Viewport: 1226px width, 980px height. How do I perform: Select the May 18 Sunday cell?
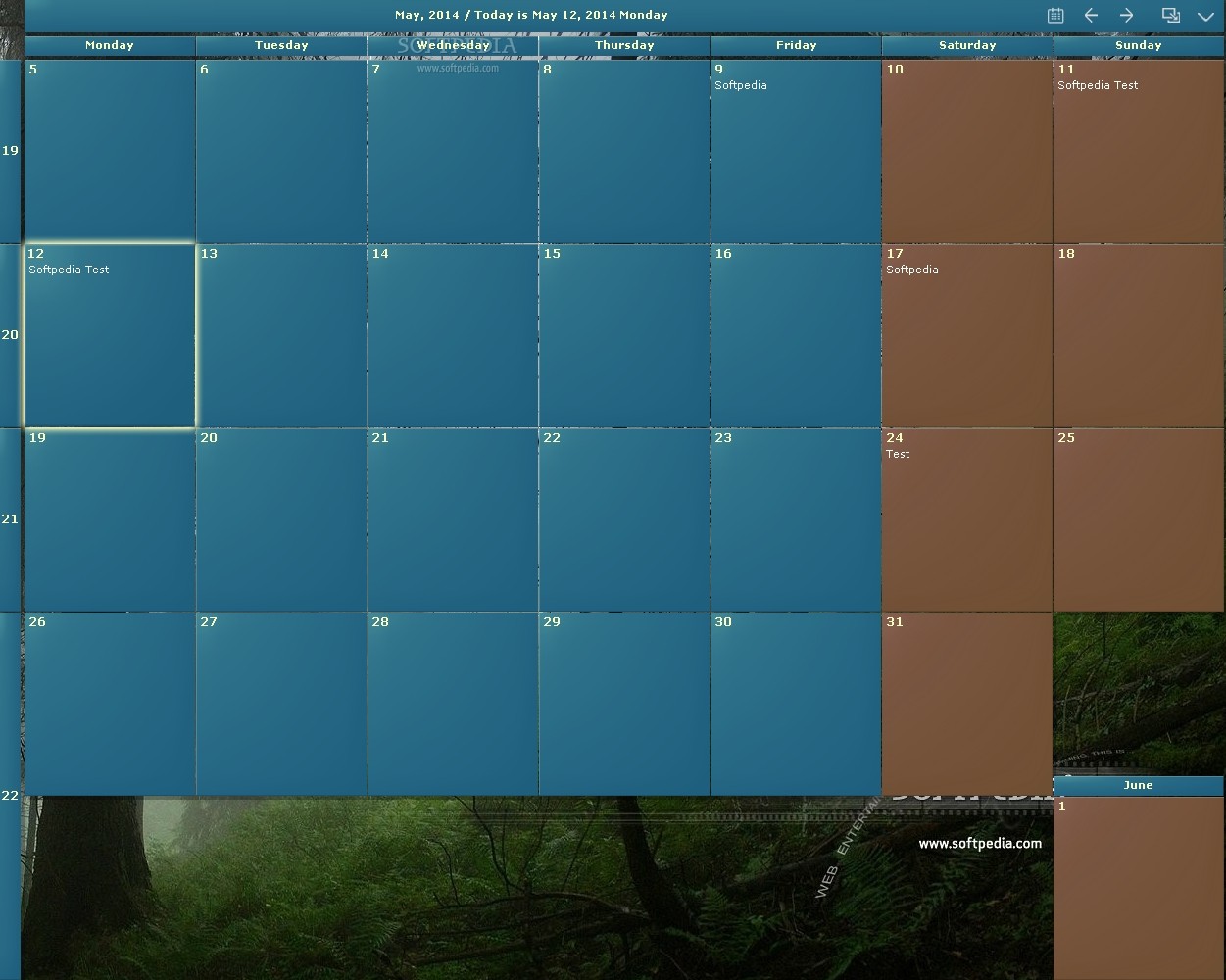[x=1139, y=335]
